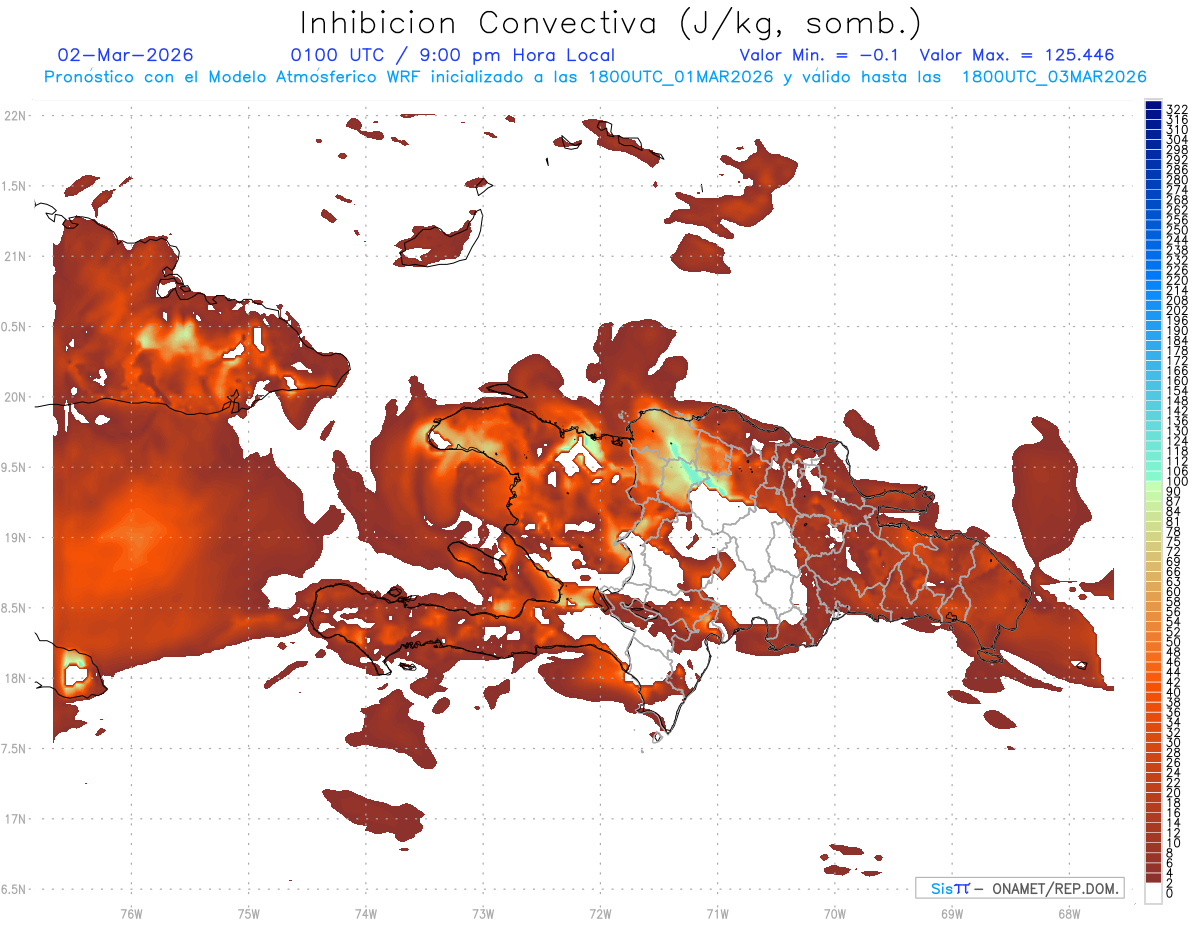Click the '100' colorbar value label
Image resolution: width=1200 pixels, height=927 pixels.
point(1176,482)
